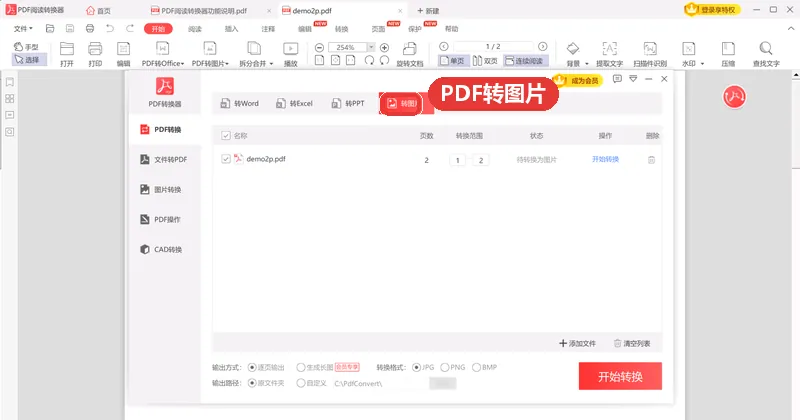Open the 转Excel converter tab
This screenshot has height=420, width=800.
coord(294,104)
